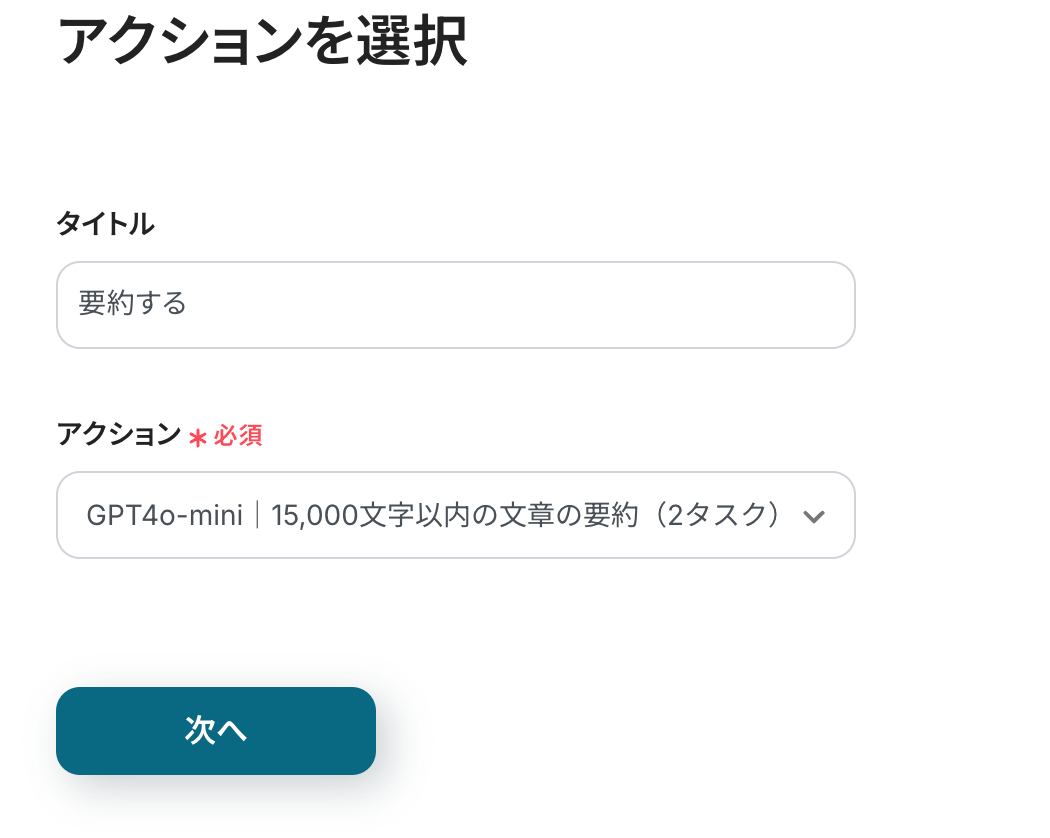The image size is (1050, 838).
Task: Click the タイトル field label
Action: pos(105,224)
